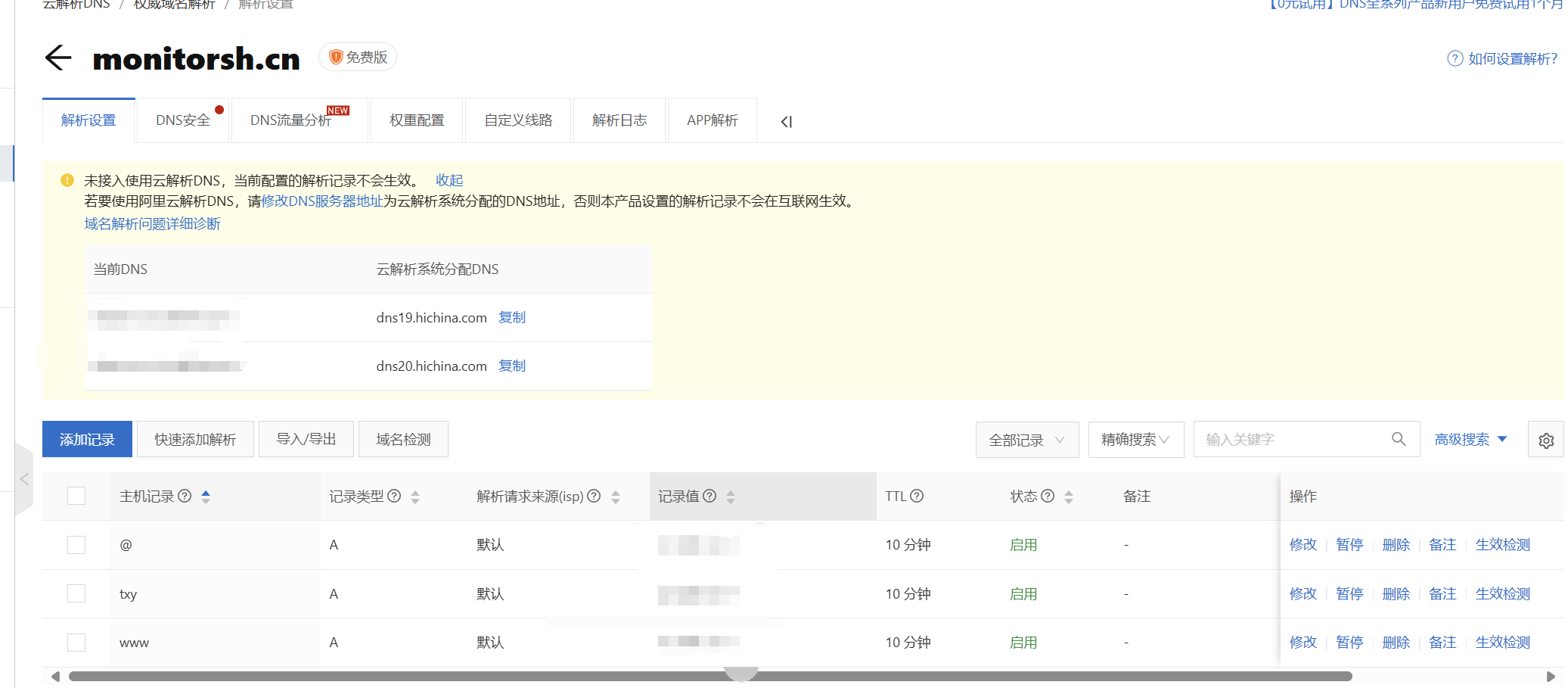Click the 添加记录 button

point(87,439)
